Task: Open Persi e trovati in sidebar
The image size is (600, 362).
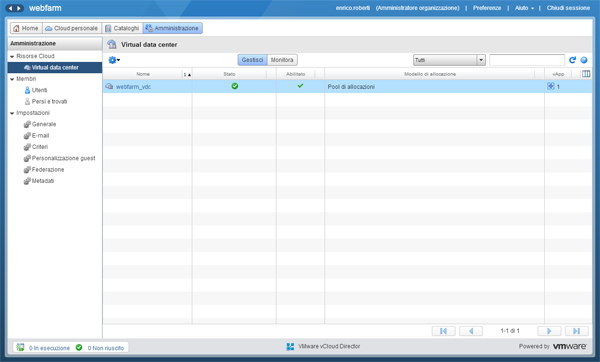Action: point(49,101)
